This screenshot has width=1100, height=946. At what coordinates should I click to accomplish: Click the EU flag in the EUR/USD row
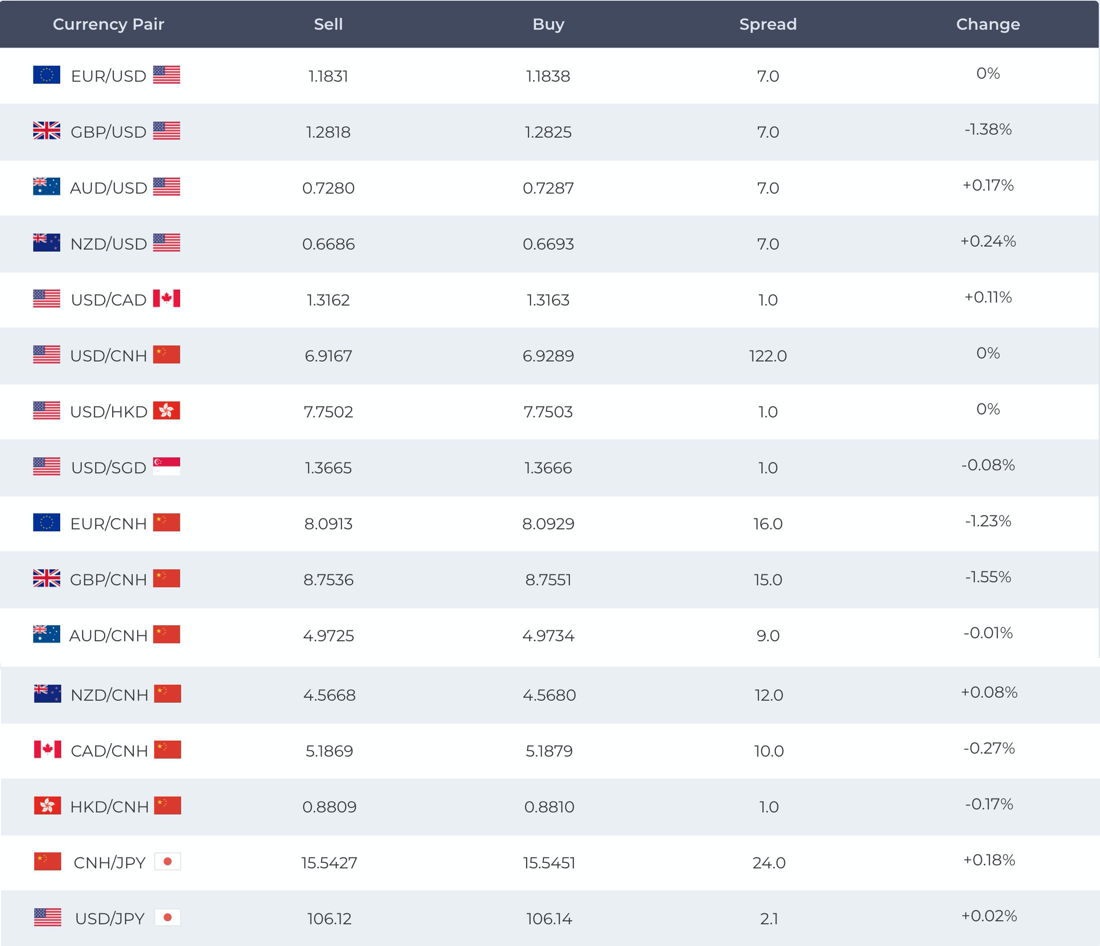[46, 75]
